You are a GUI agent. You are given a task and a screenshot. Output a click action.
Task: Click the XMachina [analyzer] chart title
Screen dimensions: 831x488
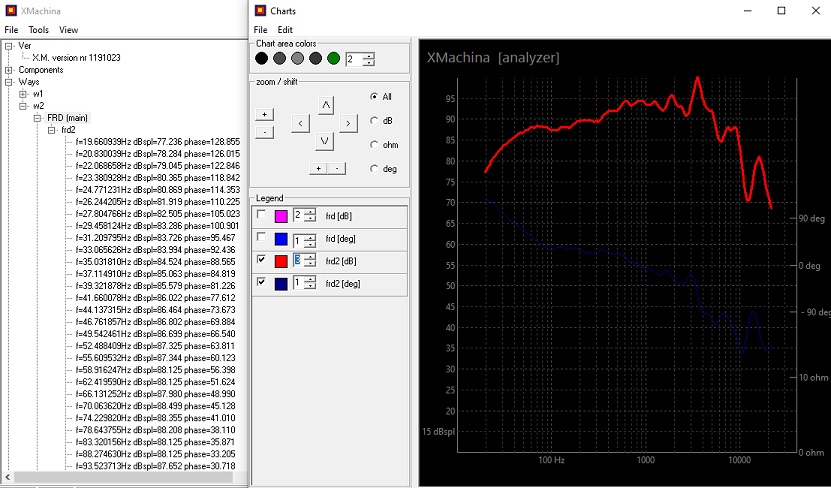(493, 58)
